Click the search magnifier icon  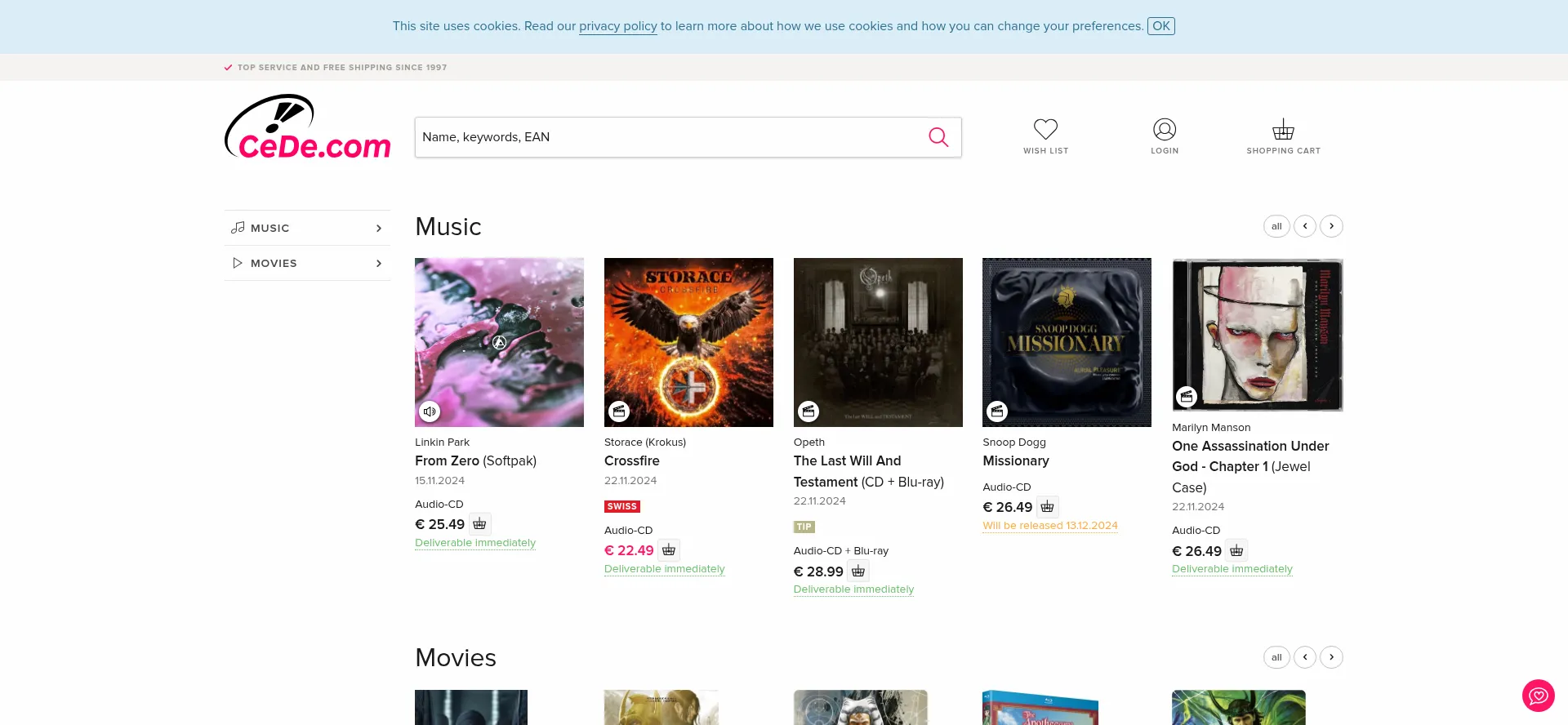pyautogui.click(x=938, y=137)
